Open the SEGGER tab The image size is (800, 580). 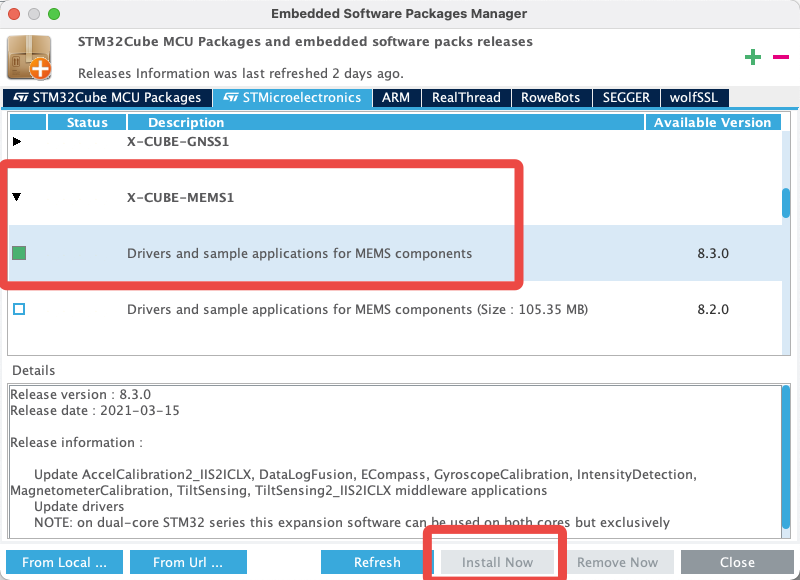[626, 97]
